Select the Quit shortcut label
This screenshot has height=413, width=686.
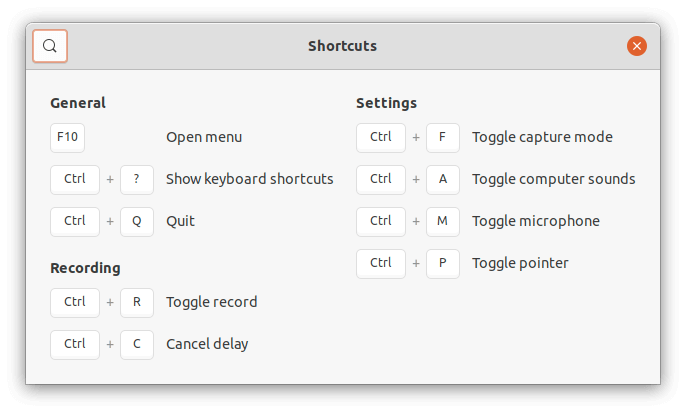(x=180, y=221)
